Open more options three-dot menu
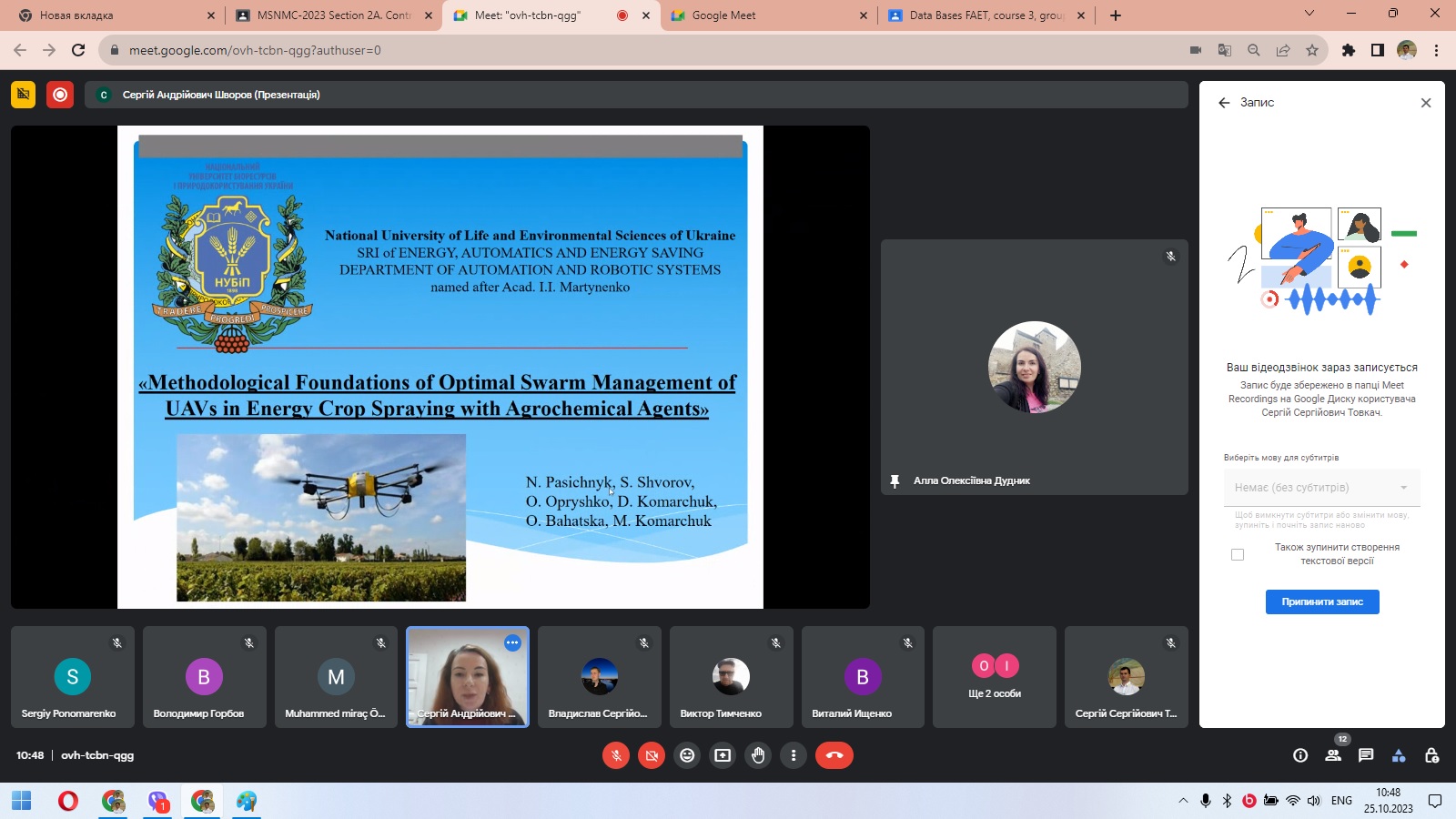The height and width of the screenshot is (819, 1456). coord(794,755)
